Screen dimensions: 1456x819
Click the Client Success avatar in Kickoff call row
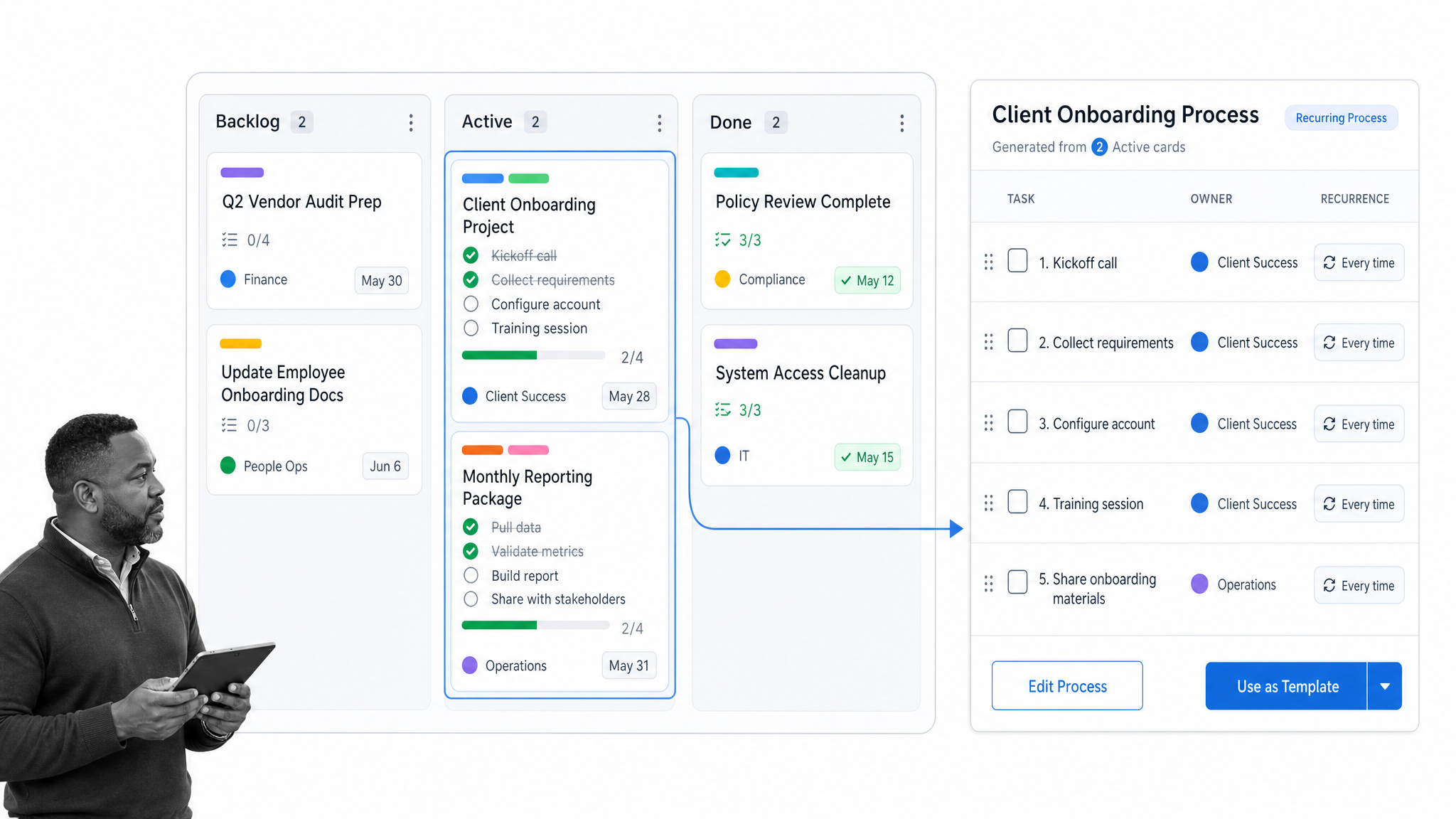(x=1199, y=262)
